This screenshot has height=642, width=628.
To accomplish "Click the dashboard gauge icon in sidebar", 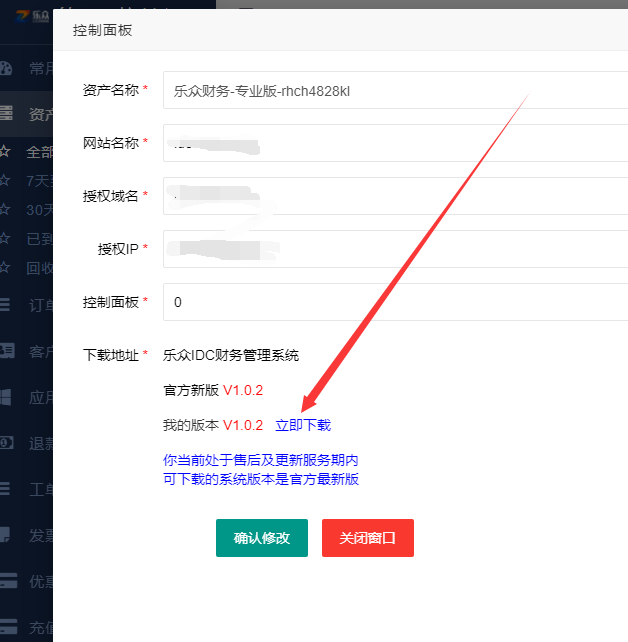I will (x=6, y=68).
